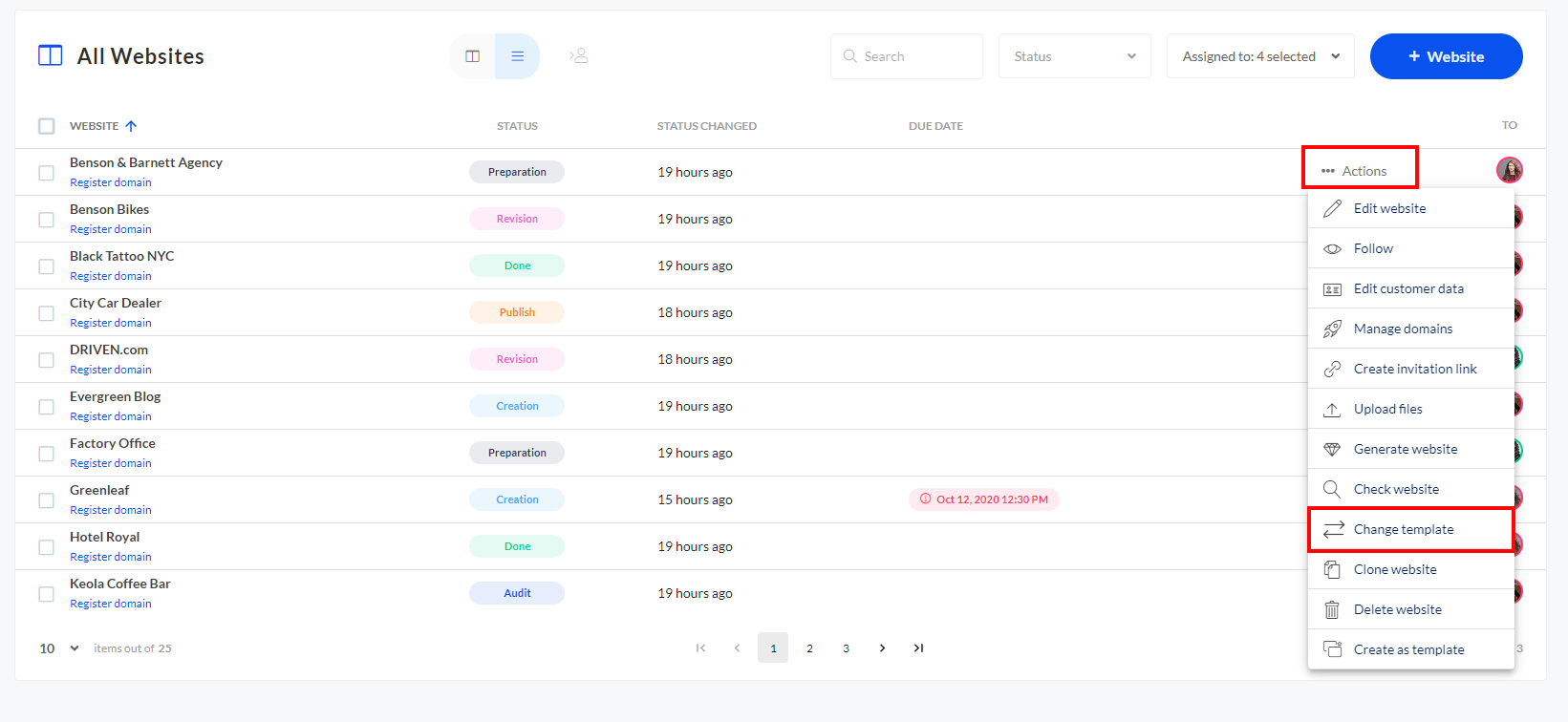Click the blue + Website button
The height and width of the screenshot is (722, 1568).
(1446, 56)
